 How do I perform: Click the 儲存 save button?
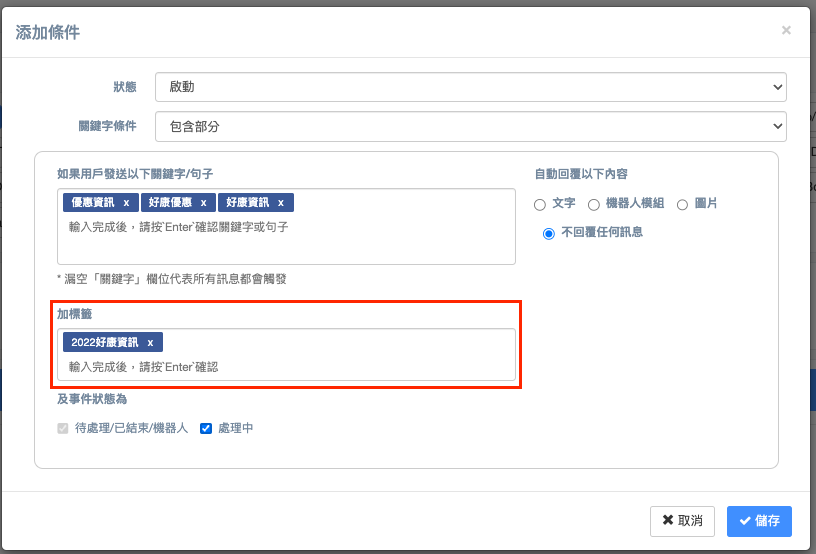[759, 521]
